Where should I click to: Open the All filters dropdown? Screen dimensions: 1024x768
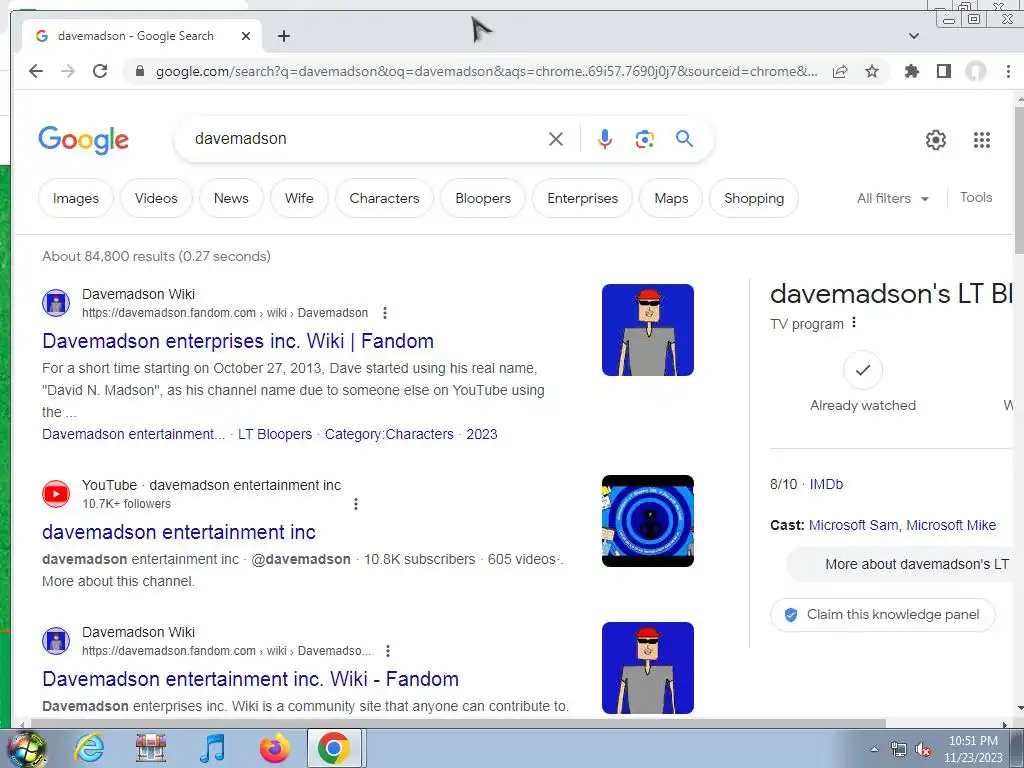pos(893,199)
